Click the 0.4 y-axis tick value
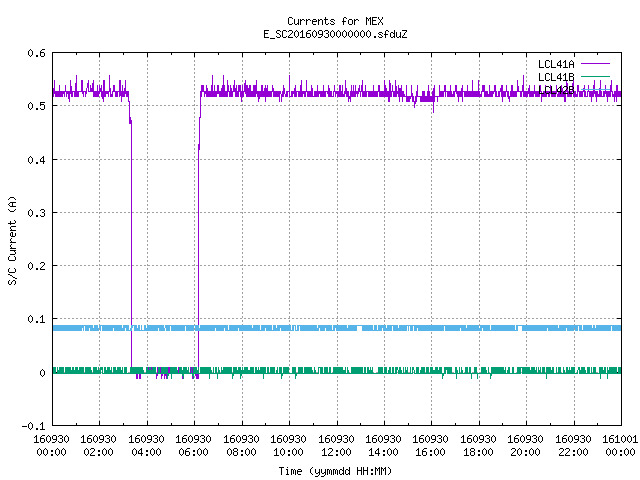The image size is (640, 480). (x=36, y=160)
